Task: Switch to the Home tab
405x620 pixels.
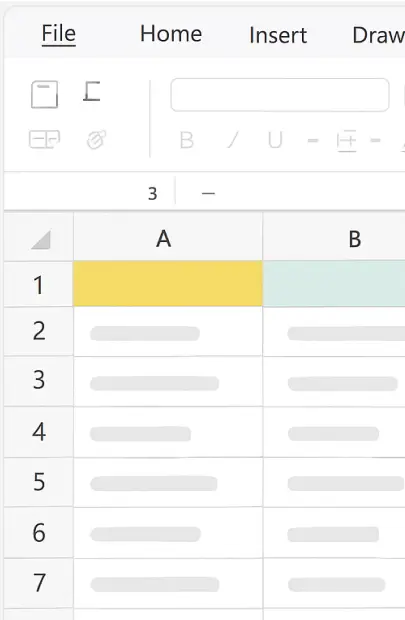Action: pos(171,34)
